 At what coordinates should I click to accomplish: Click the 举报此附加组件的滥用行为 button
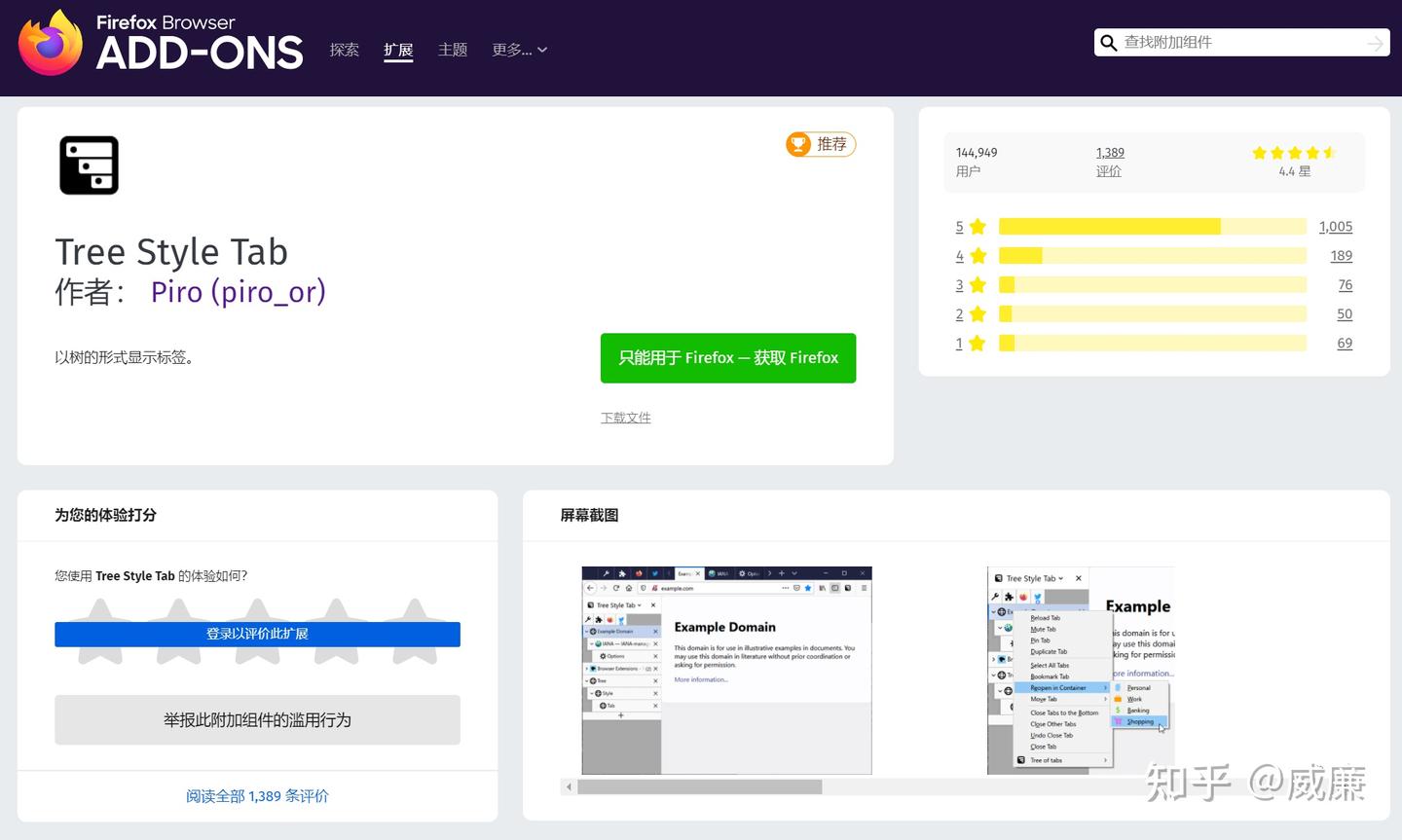tap(257, 719)
